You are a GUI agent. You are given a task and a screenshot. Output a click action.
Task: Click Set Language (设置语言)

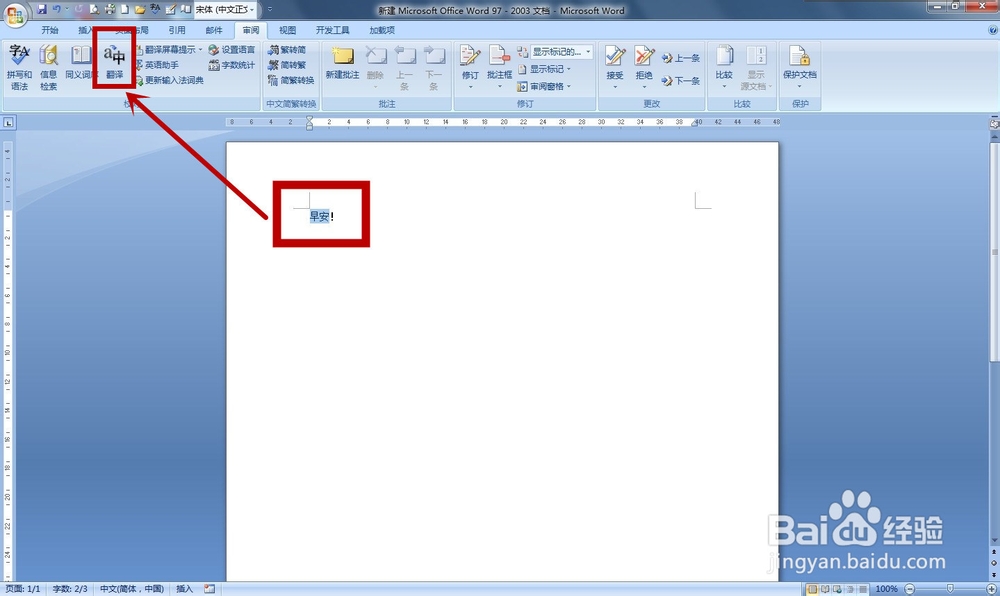[232, 50]
